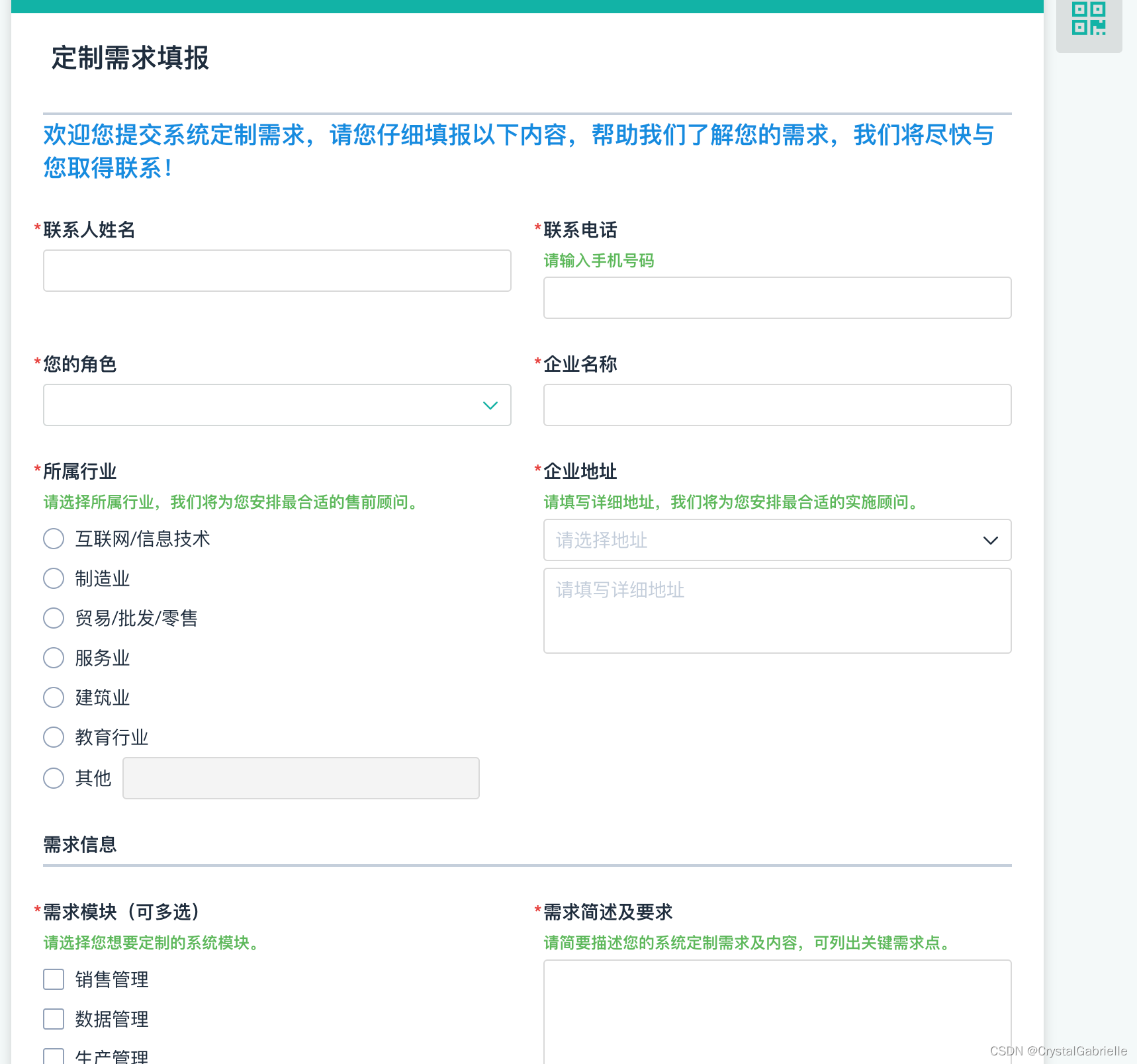Choose 贸易/批发/零售 as your industry

(54, 618)
